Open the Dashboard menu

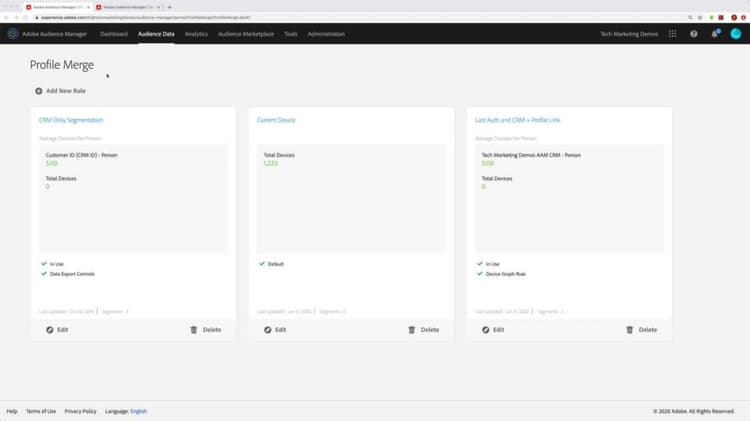[114, 34]
